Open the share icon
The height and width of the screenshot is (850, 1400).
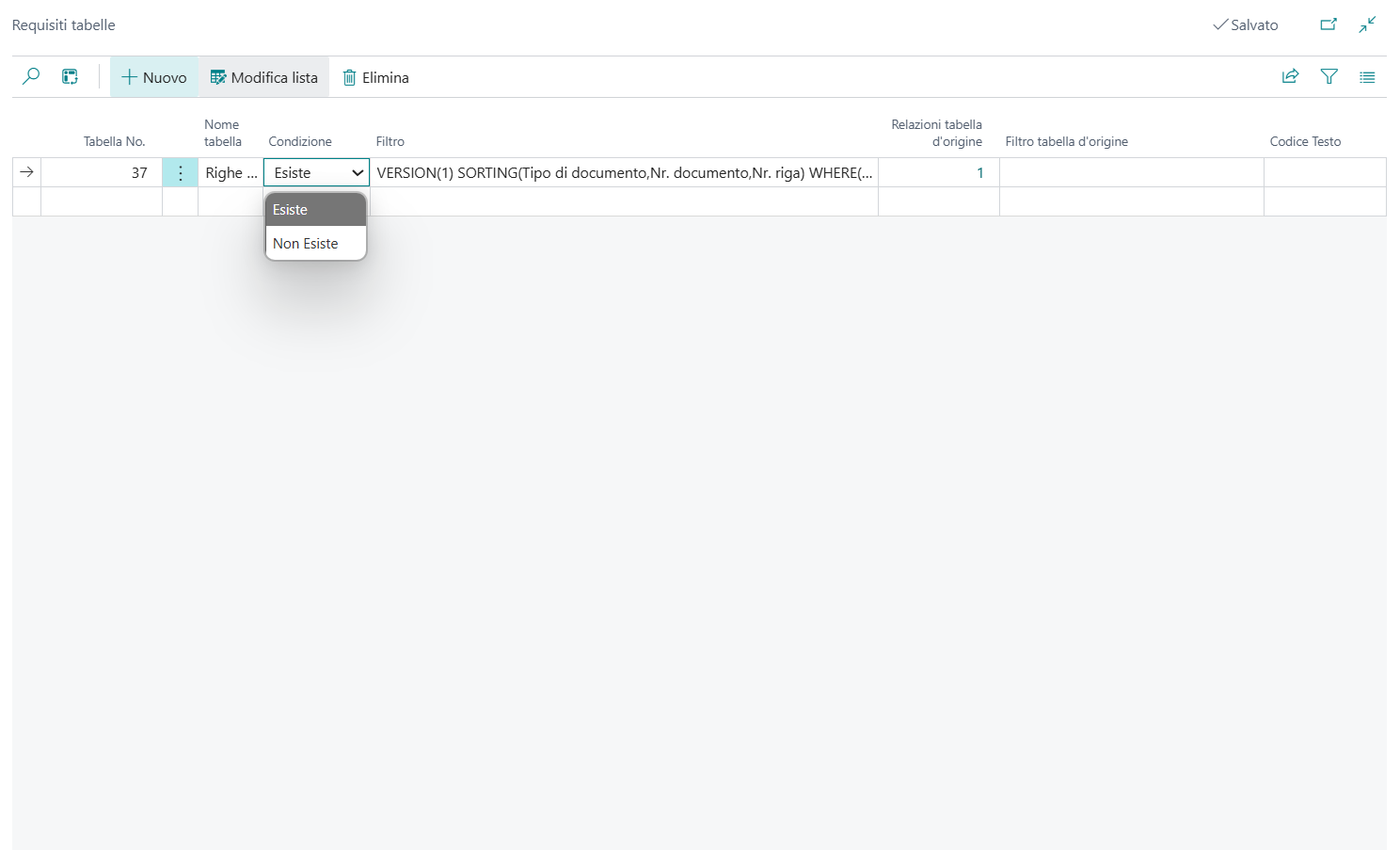point(1291,76)
